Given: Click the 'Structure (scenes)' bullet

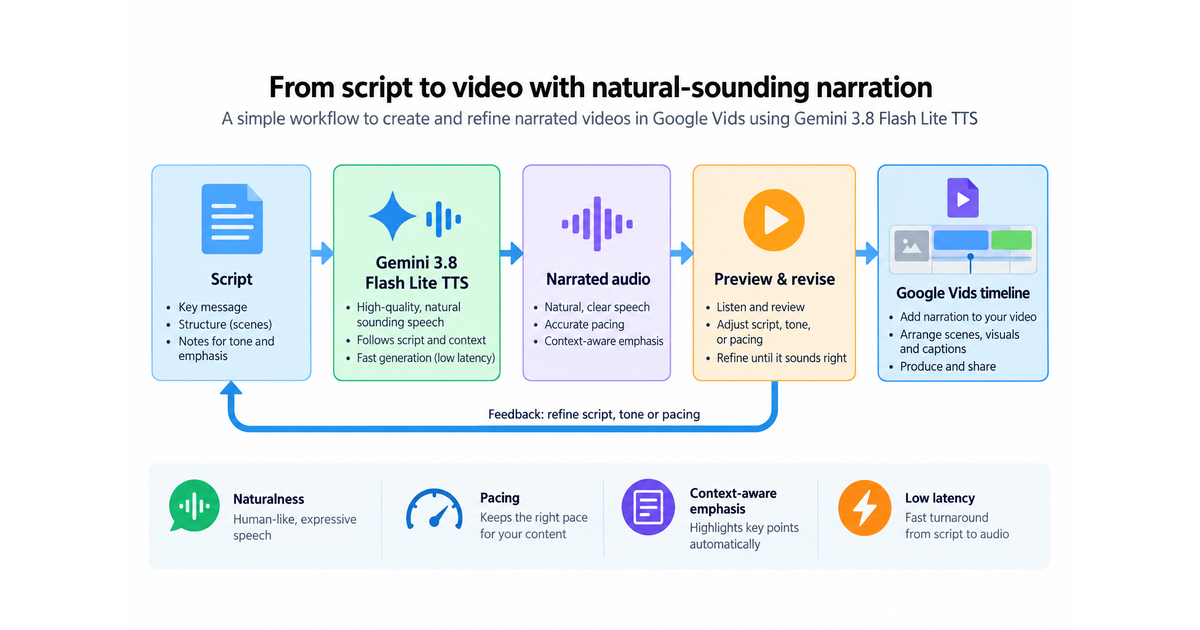Looking at the screenshot, I should click(225, 324).
